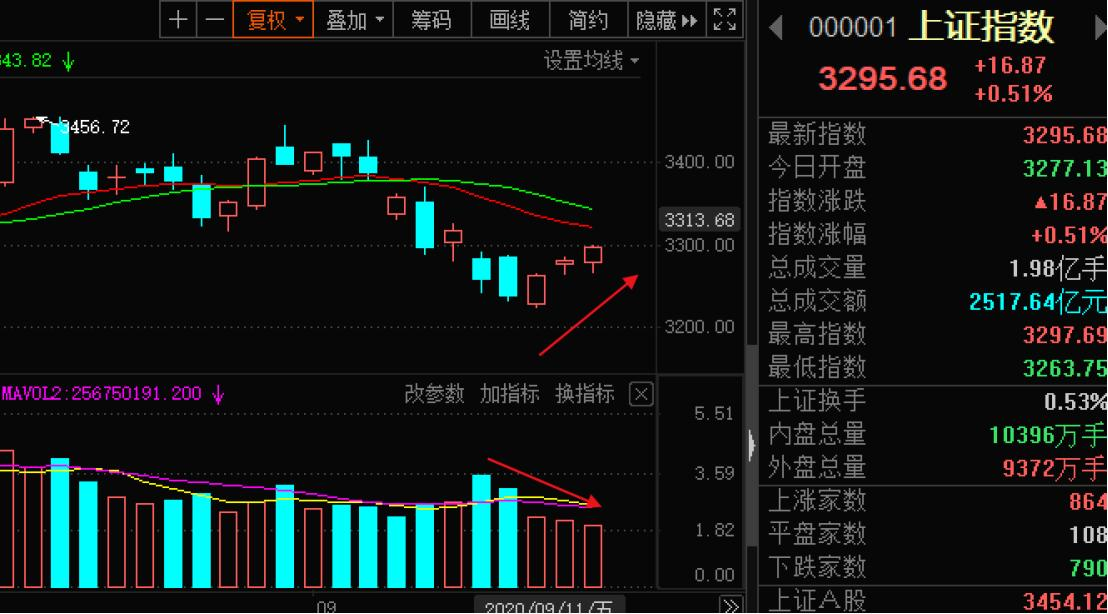Open the 设置均线 moving average settings dropdown
Viewport: 1108px width, 614px height.
coord(590,59)
